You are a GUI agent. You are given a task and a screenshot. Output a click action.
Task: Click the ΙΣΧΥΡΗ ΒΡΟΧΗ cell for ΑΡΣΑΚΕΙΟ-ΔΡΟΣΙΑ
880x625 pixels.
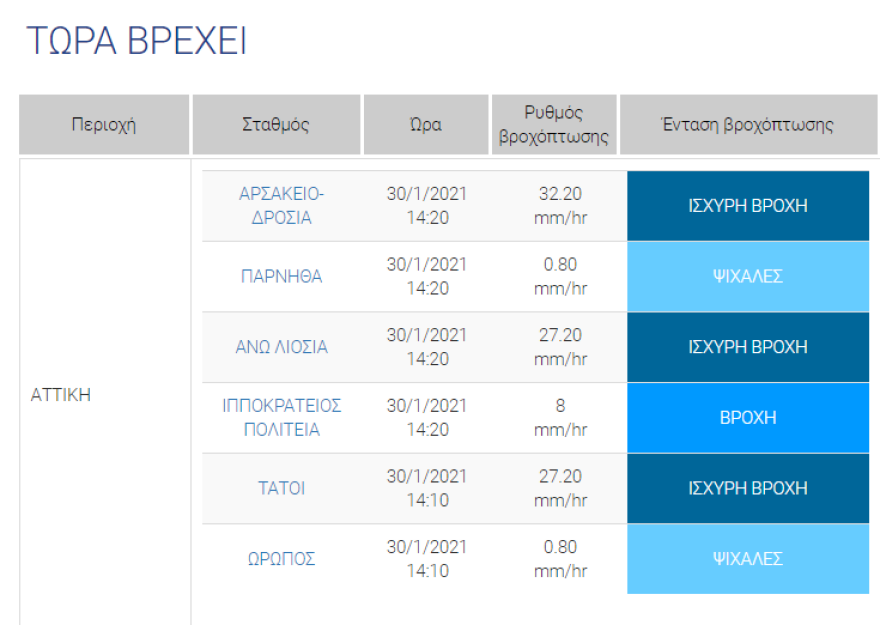[748, 206]
